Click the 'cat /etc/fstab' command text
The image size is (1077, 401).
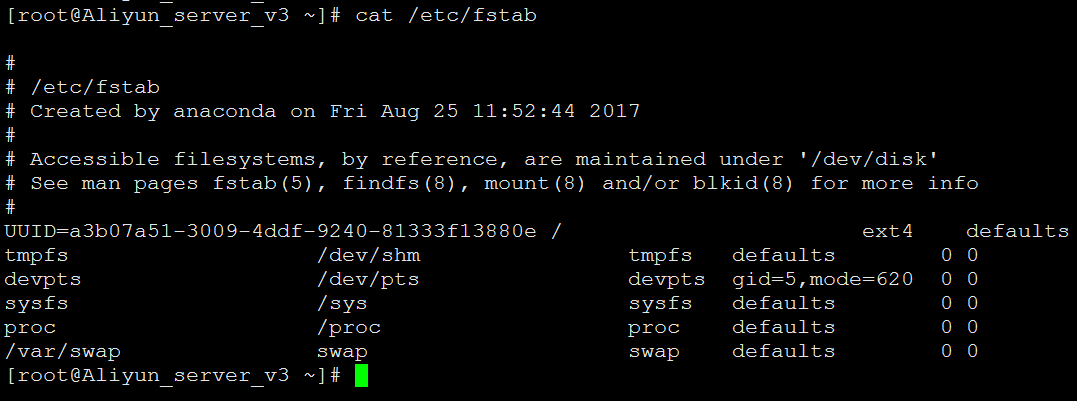pos(446,15)
